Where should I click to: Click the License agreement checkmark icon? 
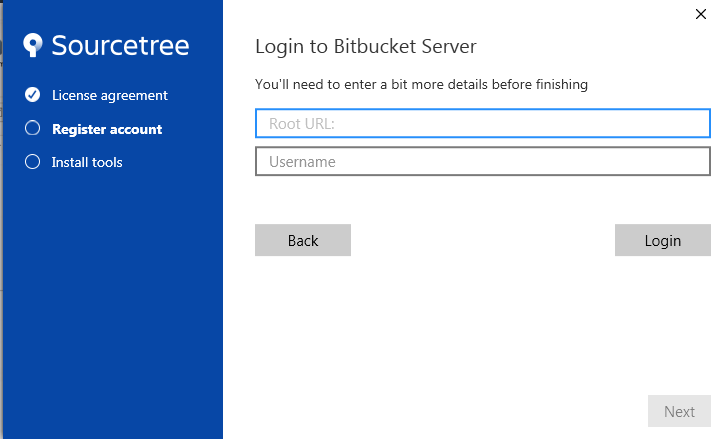pyautogui.click(x=32, y=94)
